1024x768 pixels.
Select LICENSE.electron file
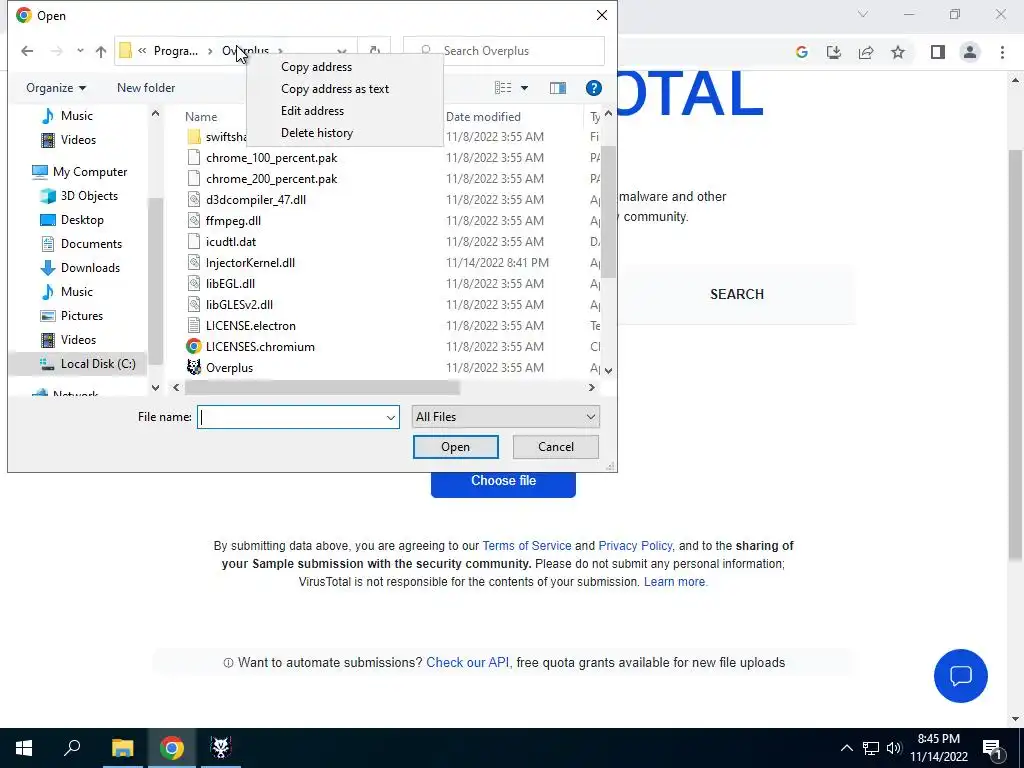250,326
